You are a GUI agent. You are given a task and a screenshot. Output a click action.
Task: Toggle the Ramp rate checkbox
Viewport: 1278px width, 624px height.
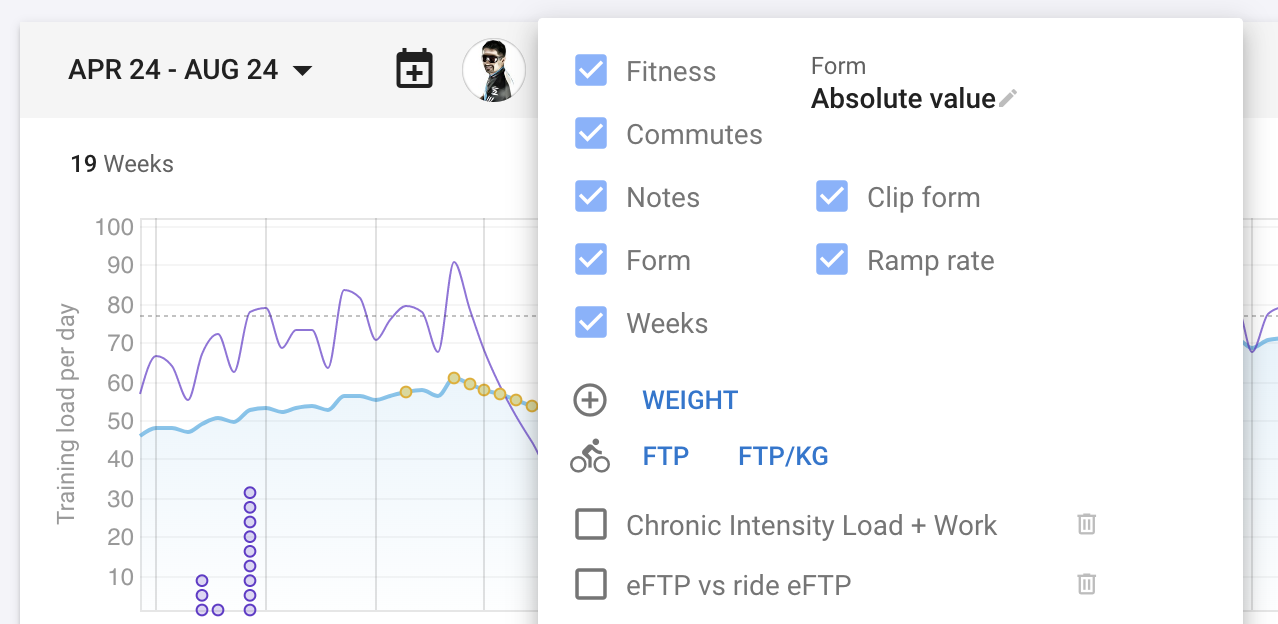click(x=831, y=259)
